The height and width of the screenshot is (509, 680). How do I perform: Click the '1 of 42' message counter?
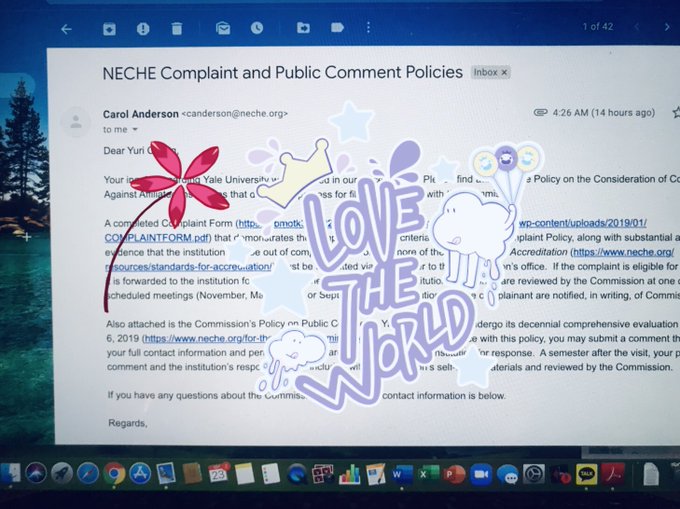coord(598,26)
